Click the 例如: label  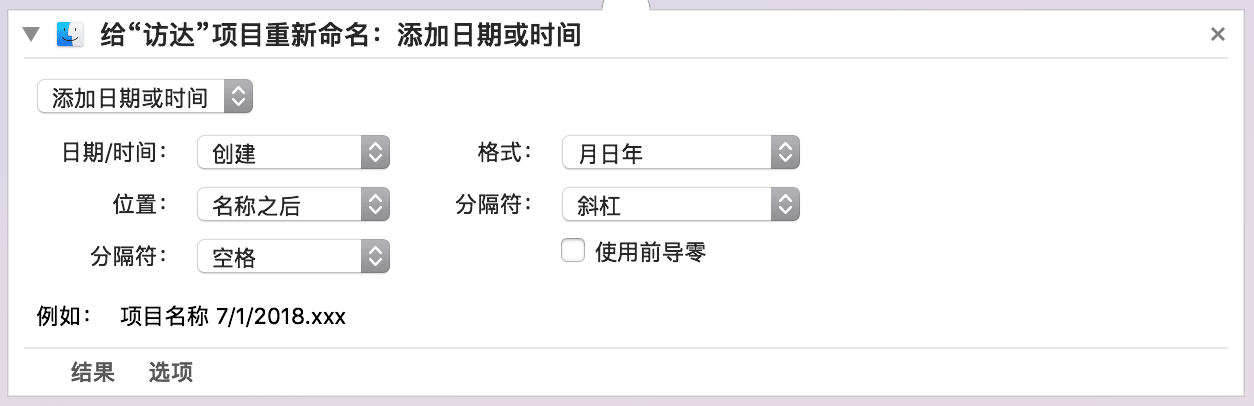pyautogui.click(x=63, y=316)
